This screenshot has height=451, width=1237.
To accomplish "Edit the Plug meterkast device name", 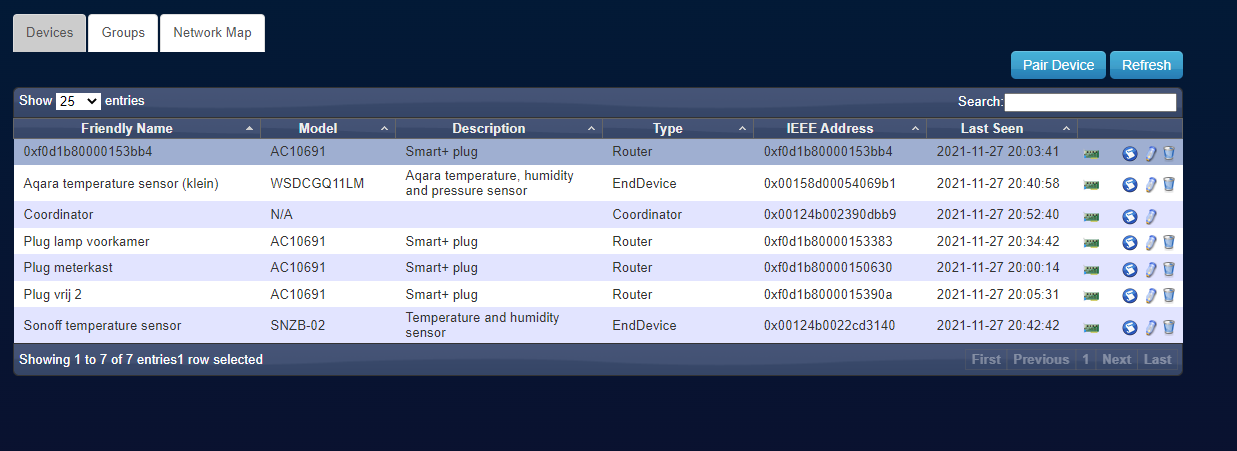I will click(1150, 269).
